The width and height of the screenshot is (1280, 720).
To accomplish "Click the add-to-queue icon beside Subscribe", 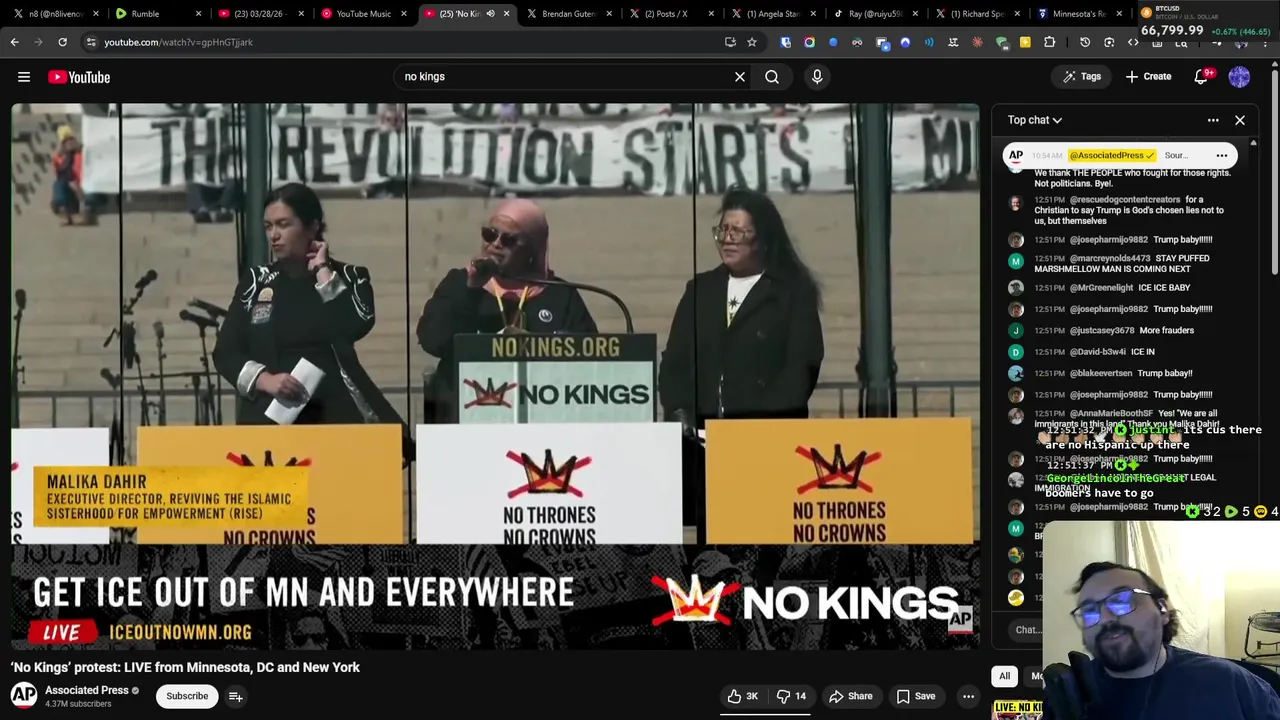I will 236,696.
